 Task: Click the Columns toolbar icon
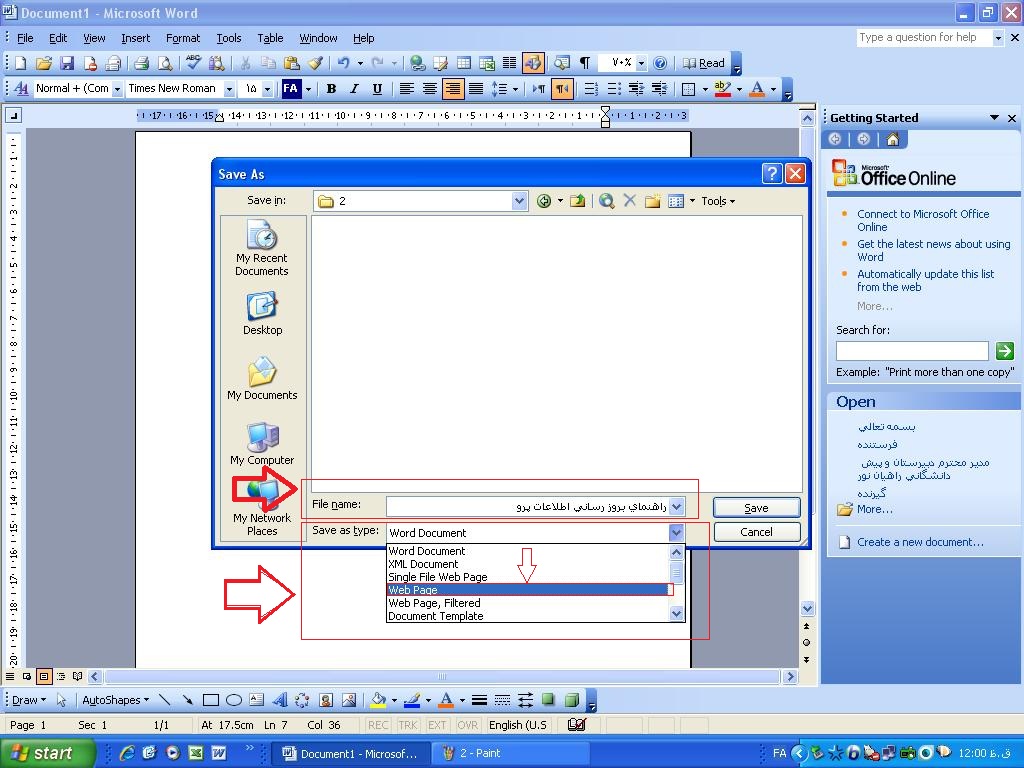click(509, 63)
